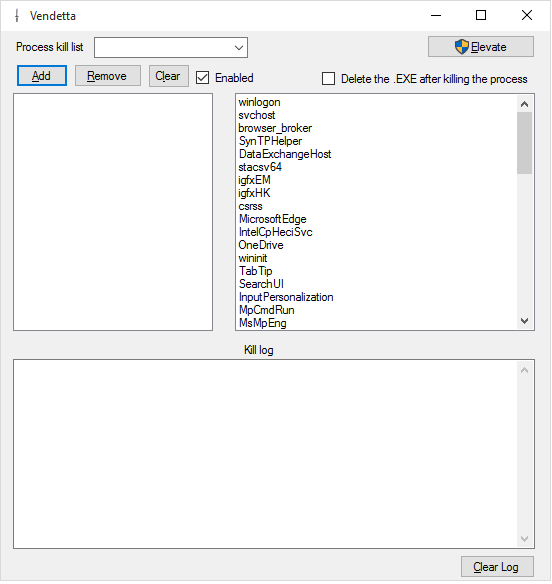Viewport: 552px width, 584px height.
Task: Select OneDrive in the process list
Action: [x=261, y=245]
